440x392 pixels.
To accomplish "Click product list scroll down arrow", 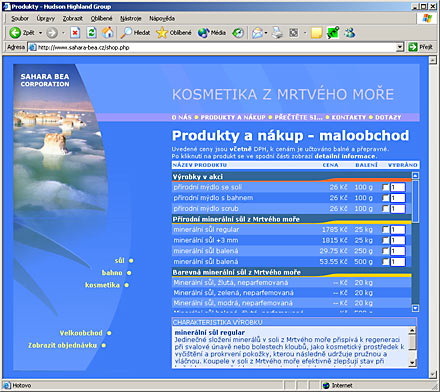I will tap(415, 308).
